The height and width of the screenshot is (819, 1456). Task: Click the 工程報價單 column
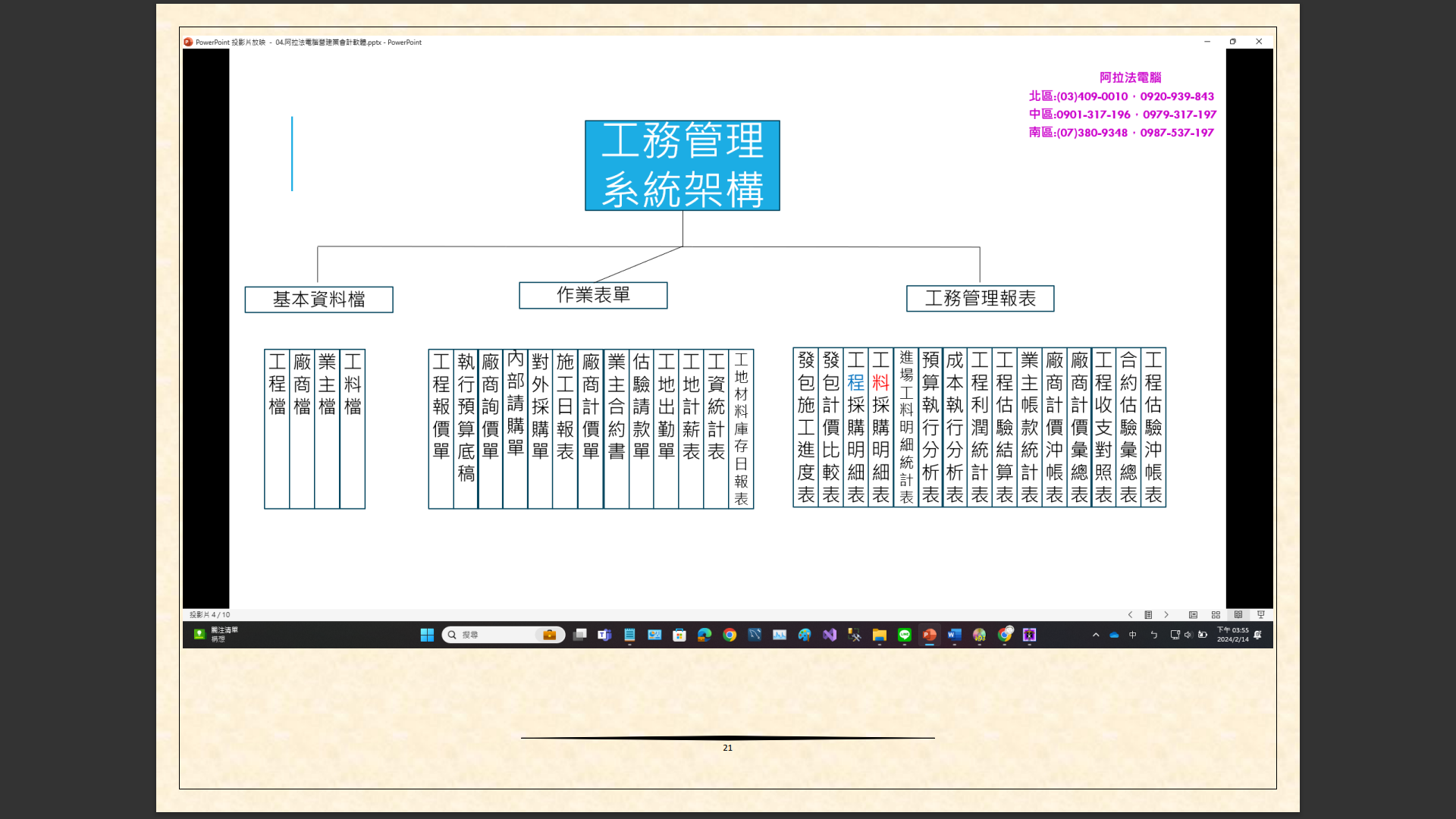coord(441,428)
